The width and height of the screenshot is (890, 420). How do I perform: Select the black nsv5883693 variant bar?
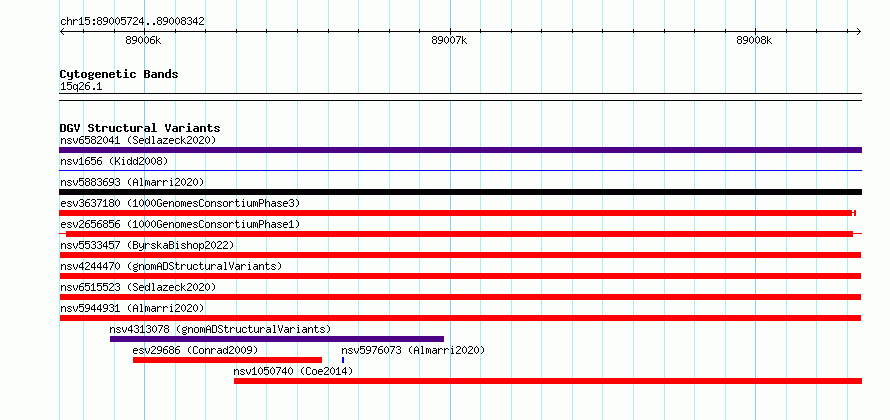tap(460, 192)
